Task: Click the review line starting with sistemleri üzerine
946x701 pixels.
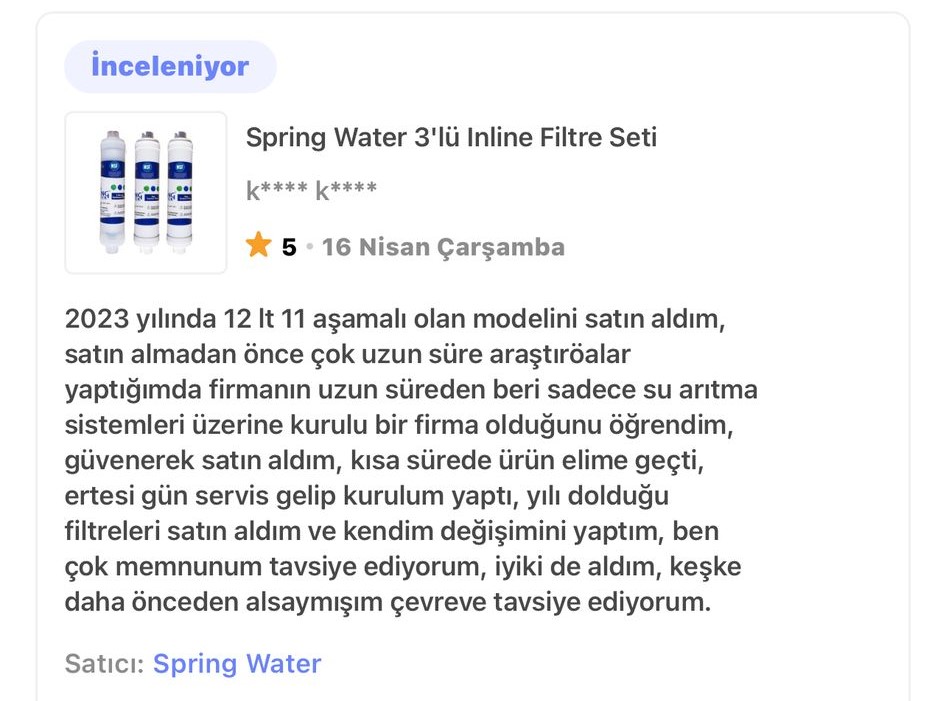Action: 399,425
